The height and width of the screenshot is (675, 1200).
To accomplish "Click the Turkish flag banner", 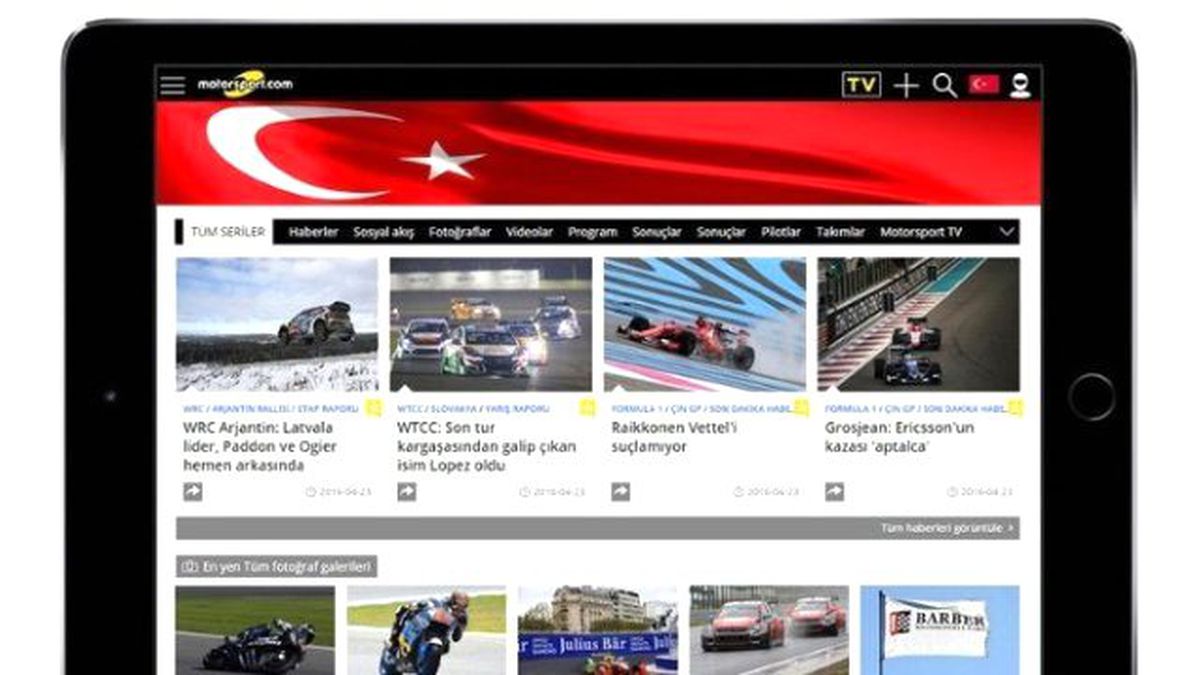I will click(x=598, y=153).
